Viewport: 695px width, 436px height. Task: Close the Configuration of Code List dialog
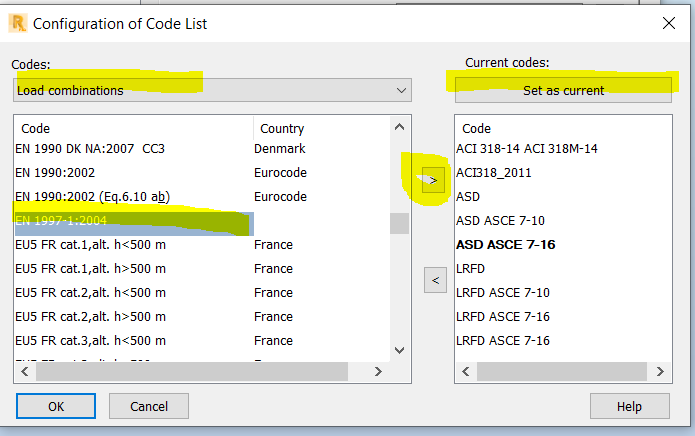[668, 22]
